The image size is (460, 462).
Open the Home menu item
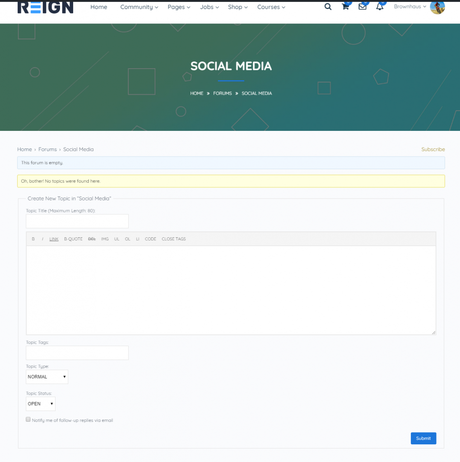99,7
